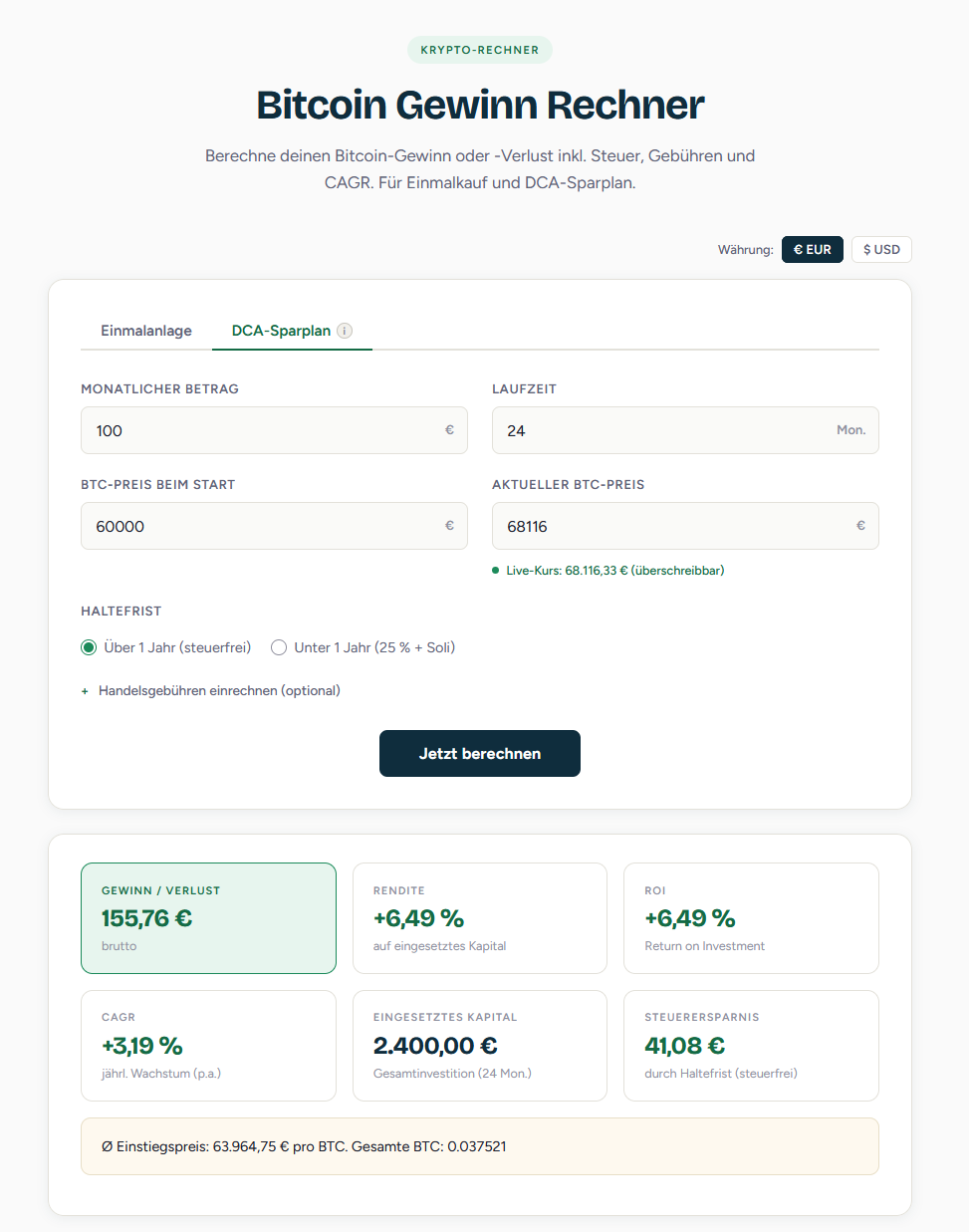Image resolution: width=969 pixels, height=1232 pixels.
Task: Select 'Über 1 Jahr (steuerfrei)' radio option
Action: tap(166, 647)
